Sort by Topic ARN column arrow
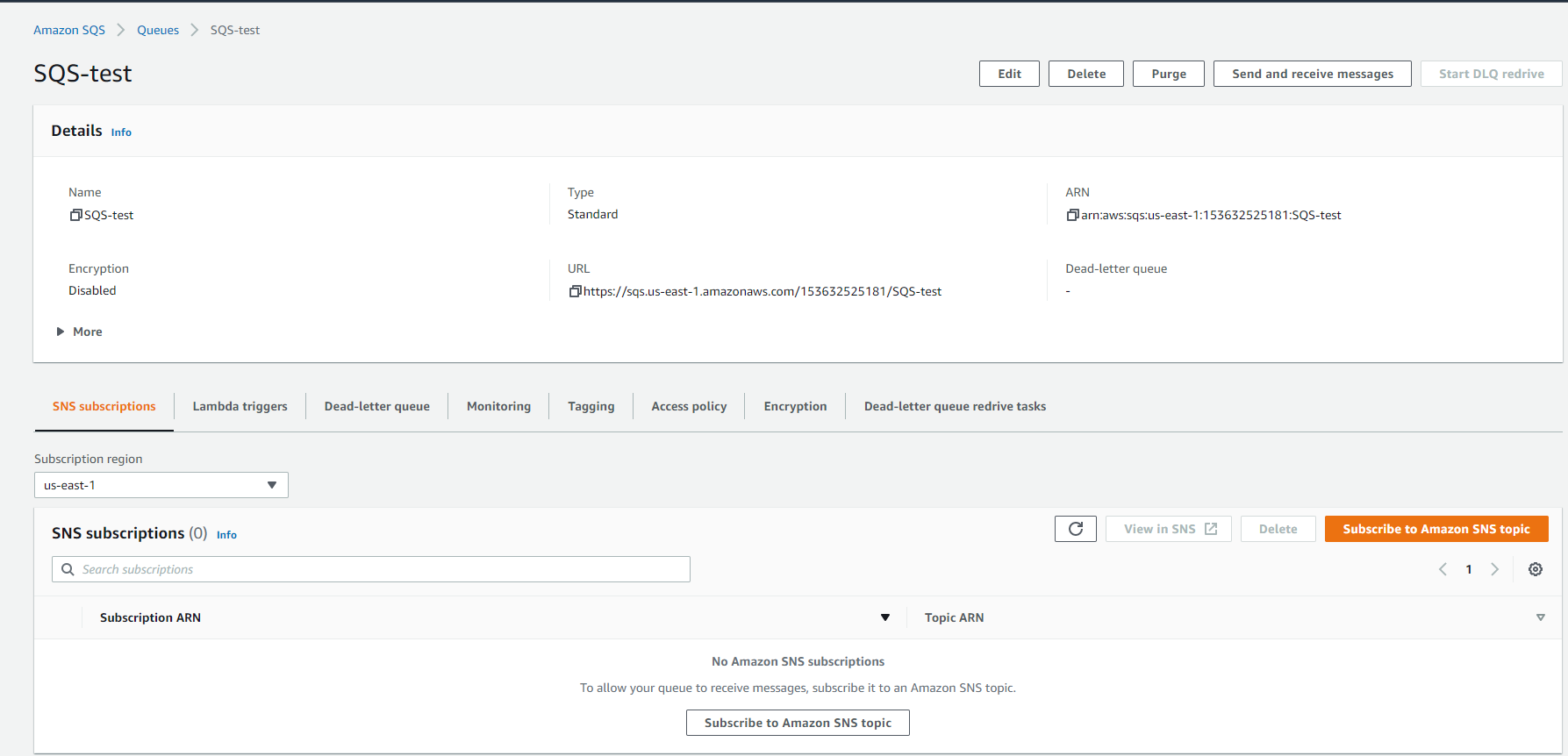The height and width of the screenshot is (756, 1568). click(x=1541, y=617)
